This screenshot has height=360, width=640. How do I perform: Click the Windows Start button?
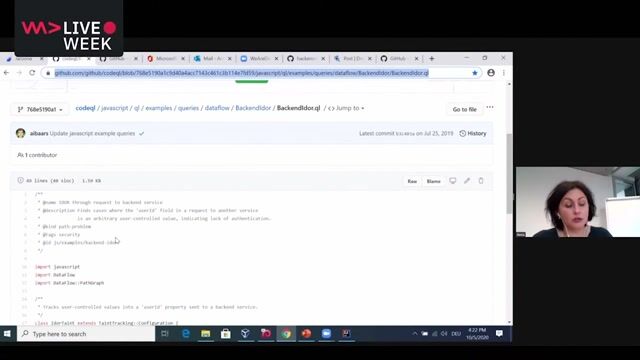(7, 334)
